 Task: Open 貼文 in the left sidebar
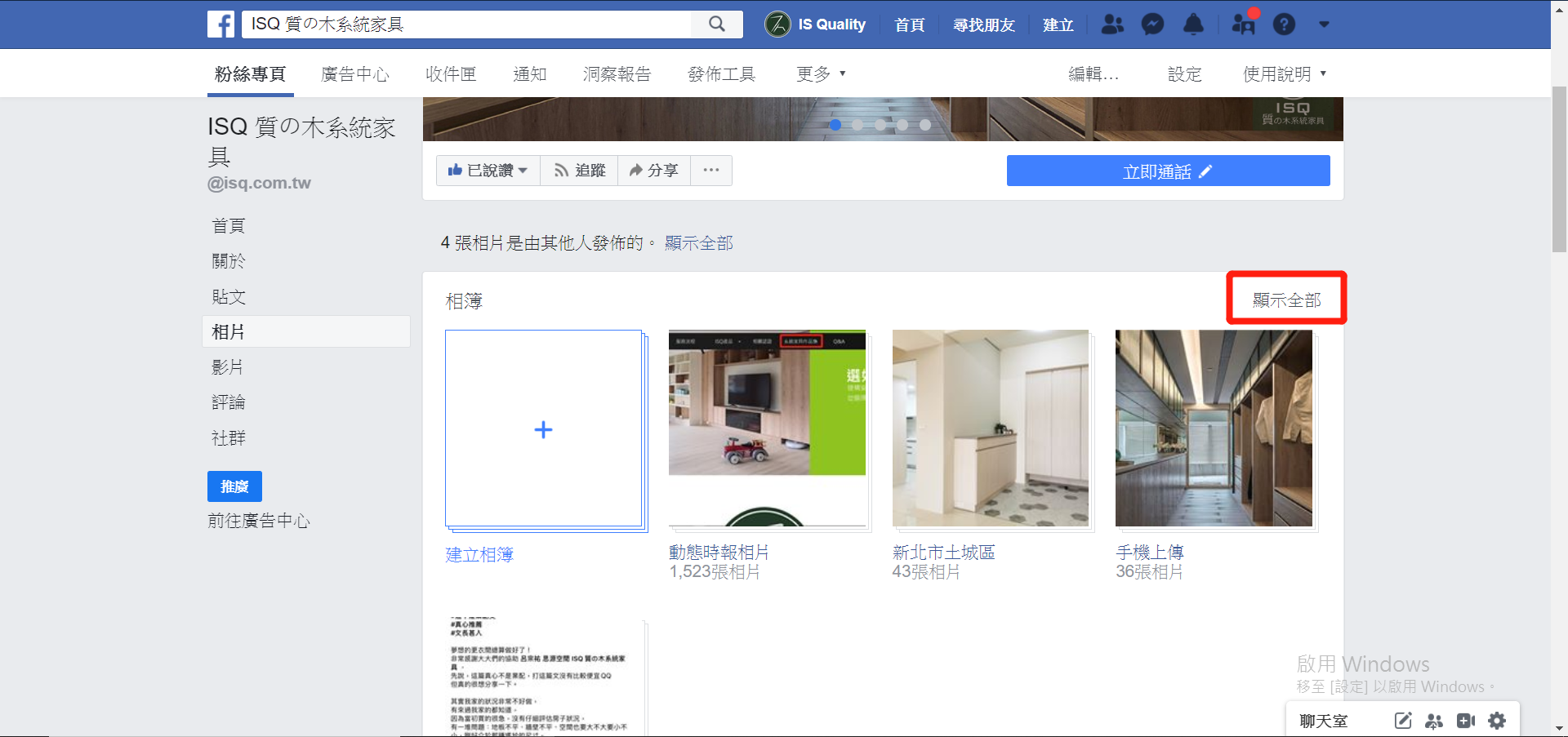(x=228, y=297)
